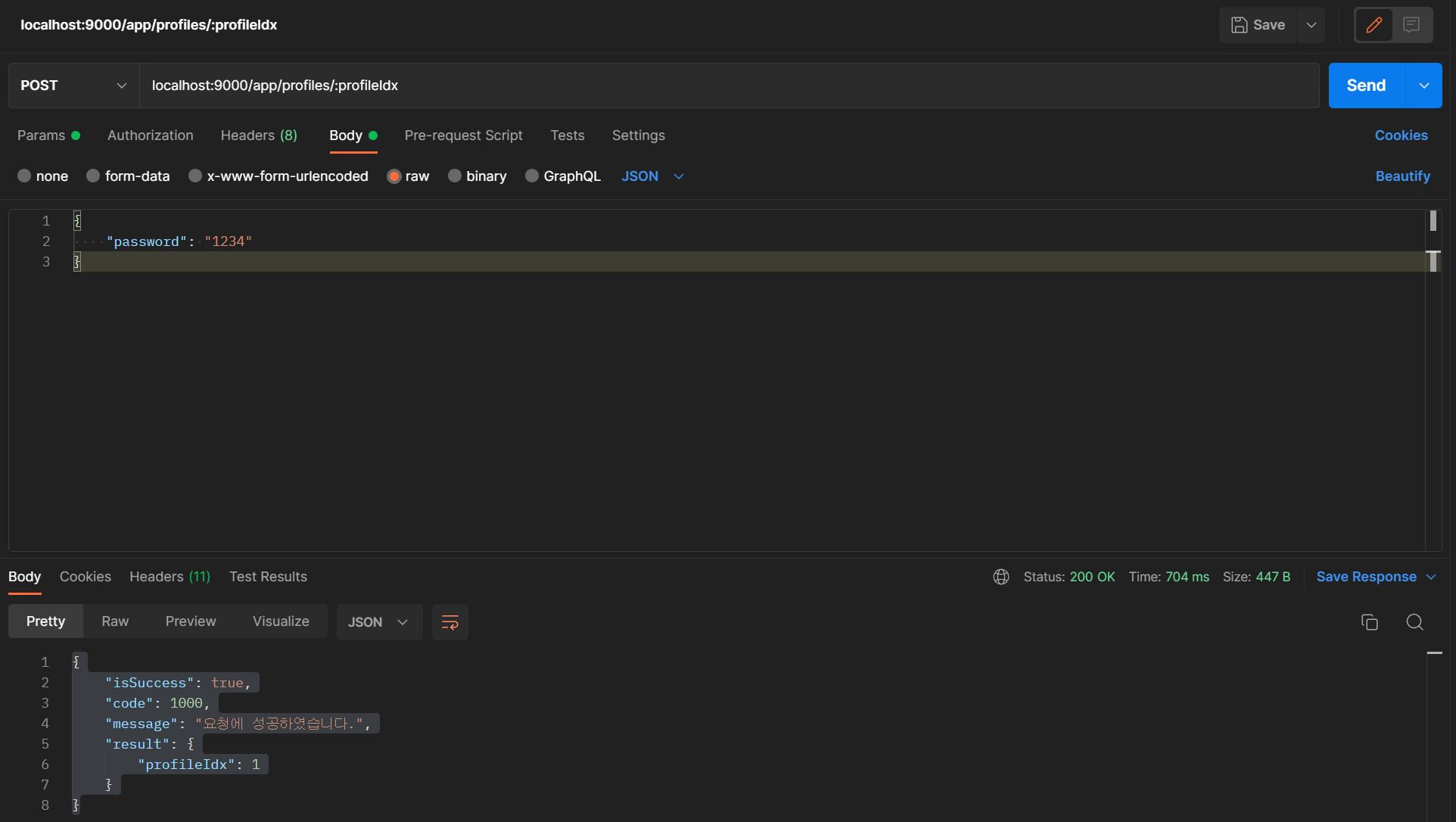This screenshot has width=1456, height=822.
Task: Switch to the Authorization tab
Action: click(x=151, y=135)
